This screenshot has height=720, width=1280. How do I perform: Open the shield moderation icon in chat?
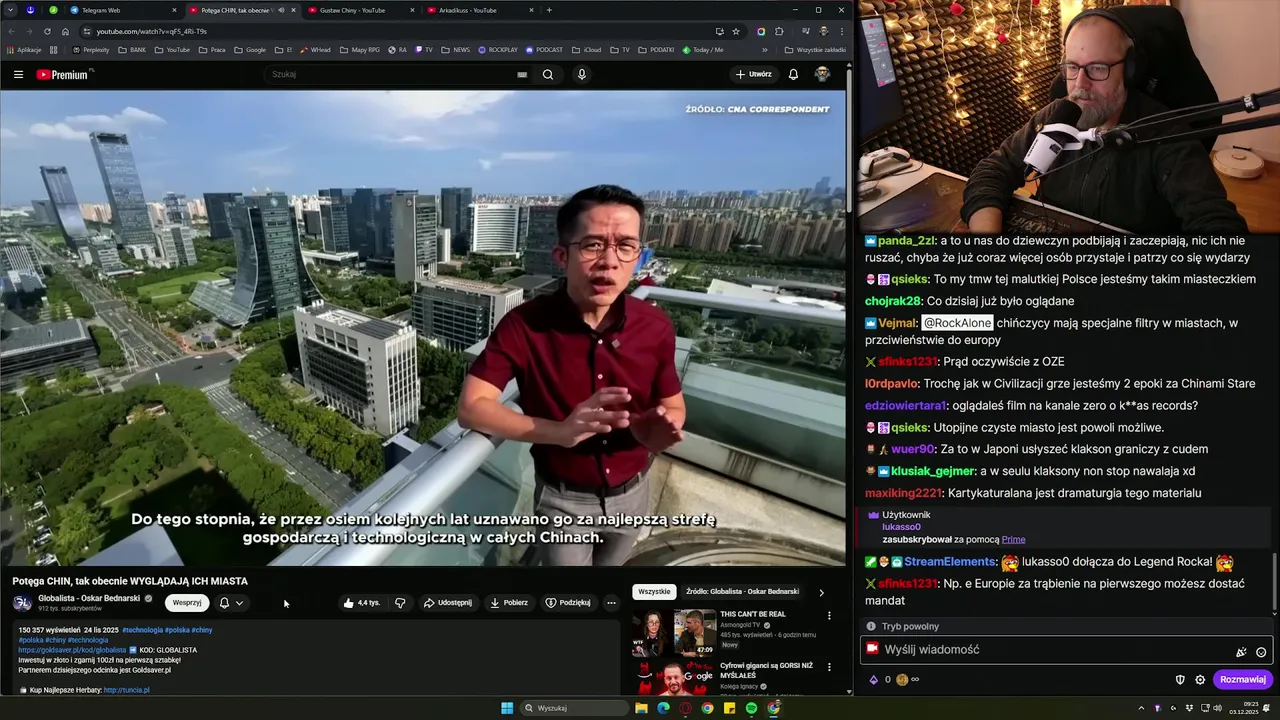click(x=1180, y=680)
